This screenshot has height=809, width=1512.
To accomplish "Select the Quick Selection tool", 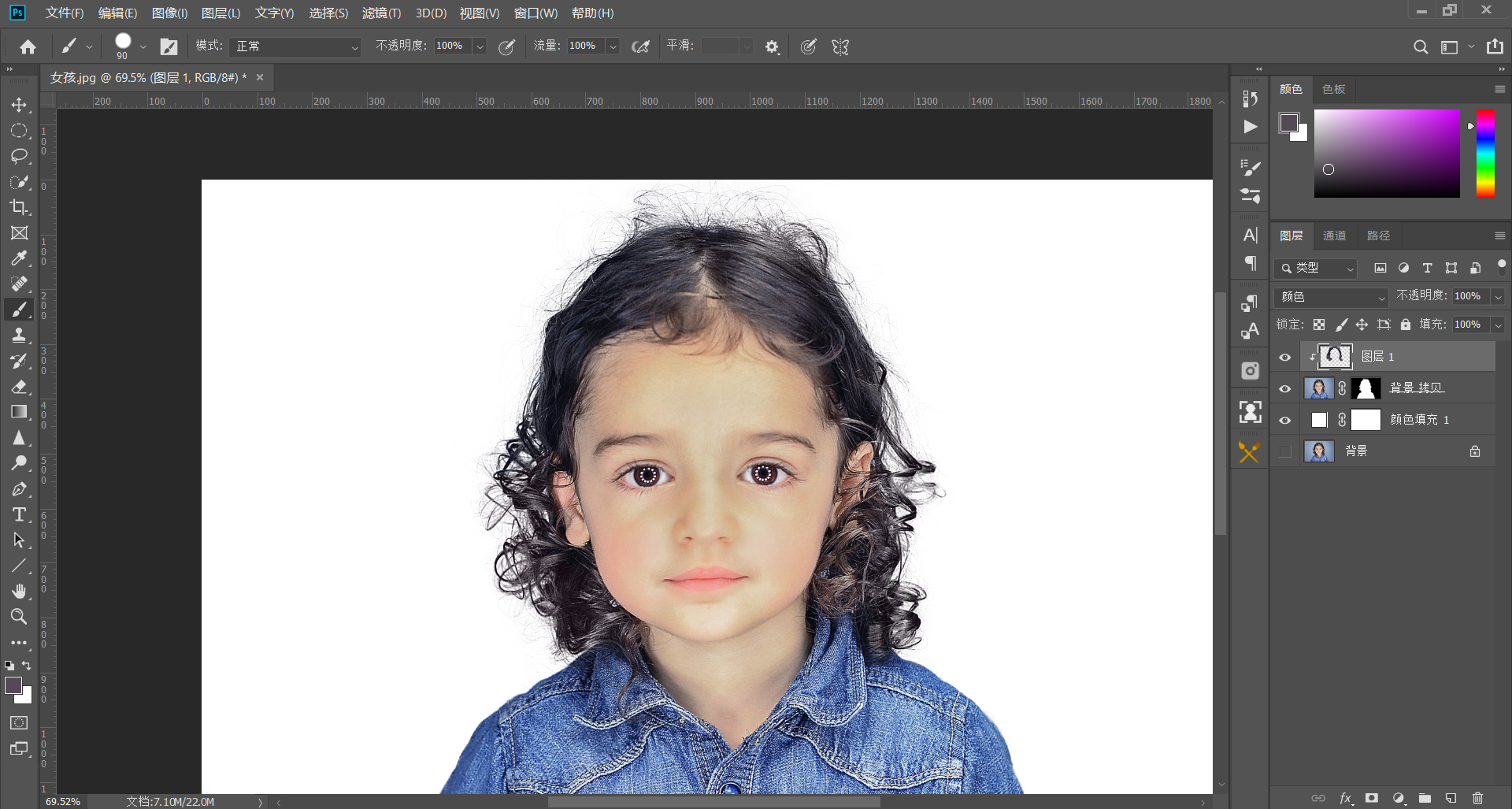I will 19,182.
